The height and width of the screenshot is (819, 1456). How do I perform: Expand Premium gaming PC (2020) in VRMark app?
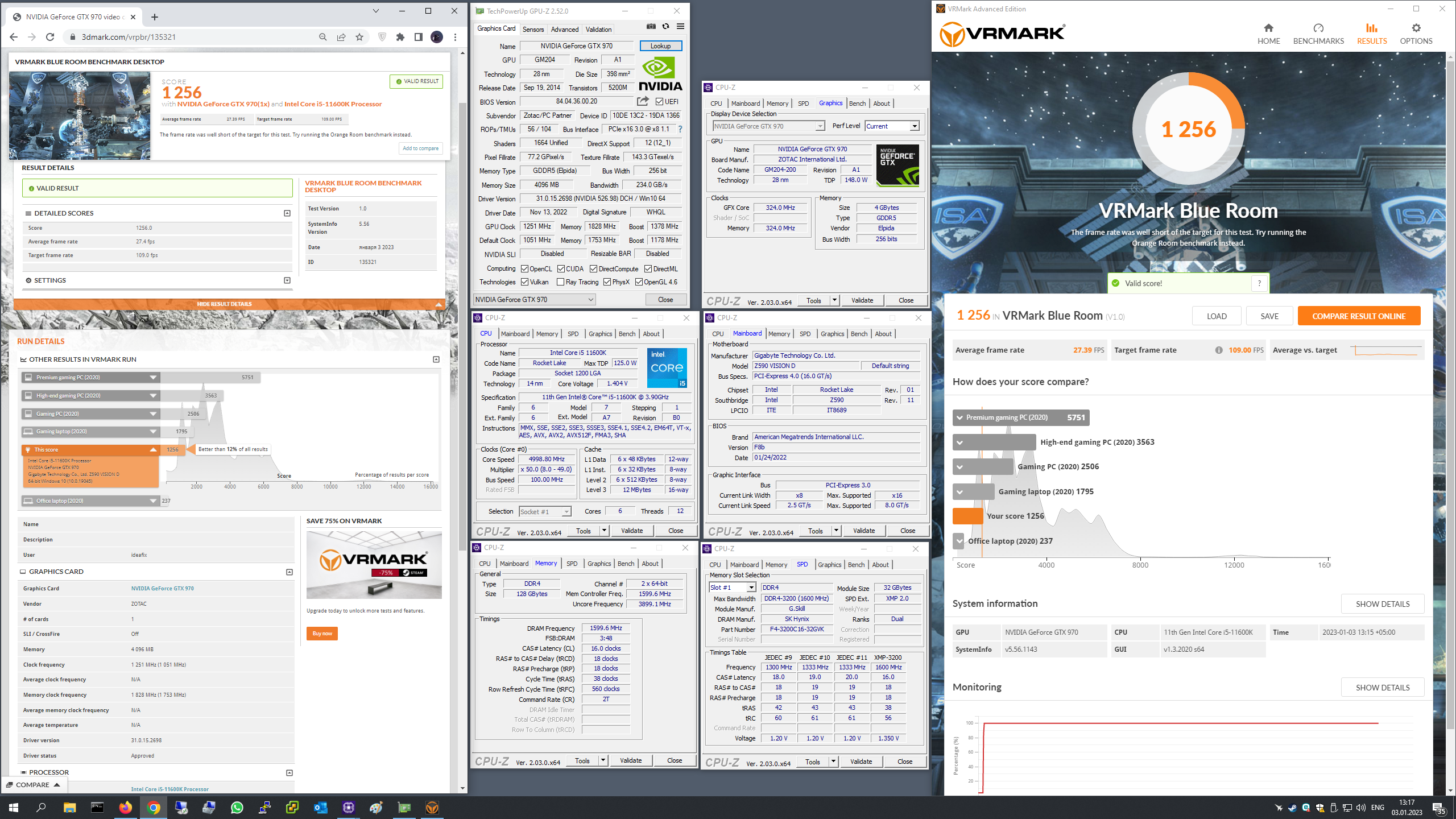(x=960, y=417)
